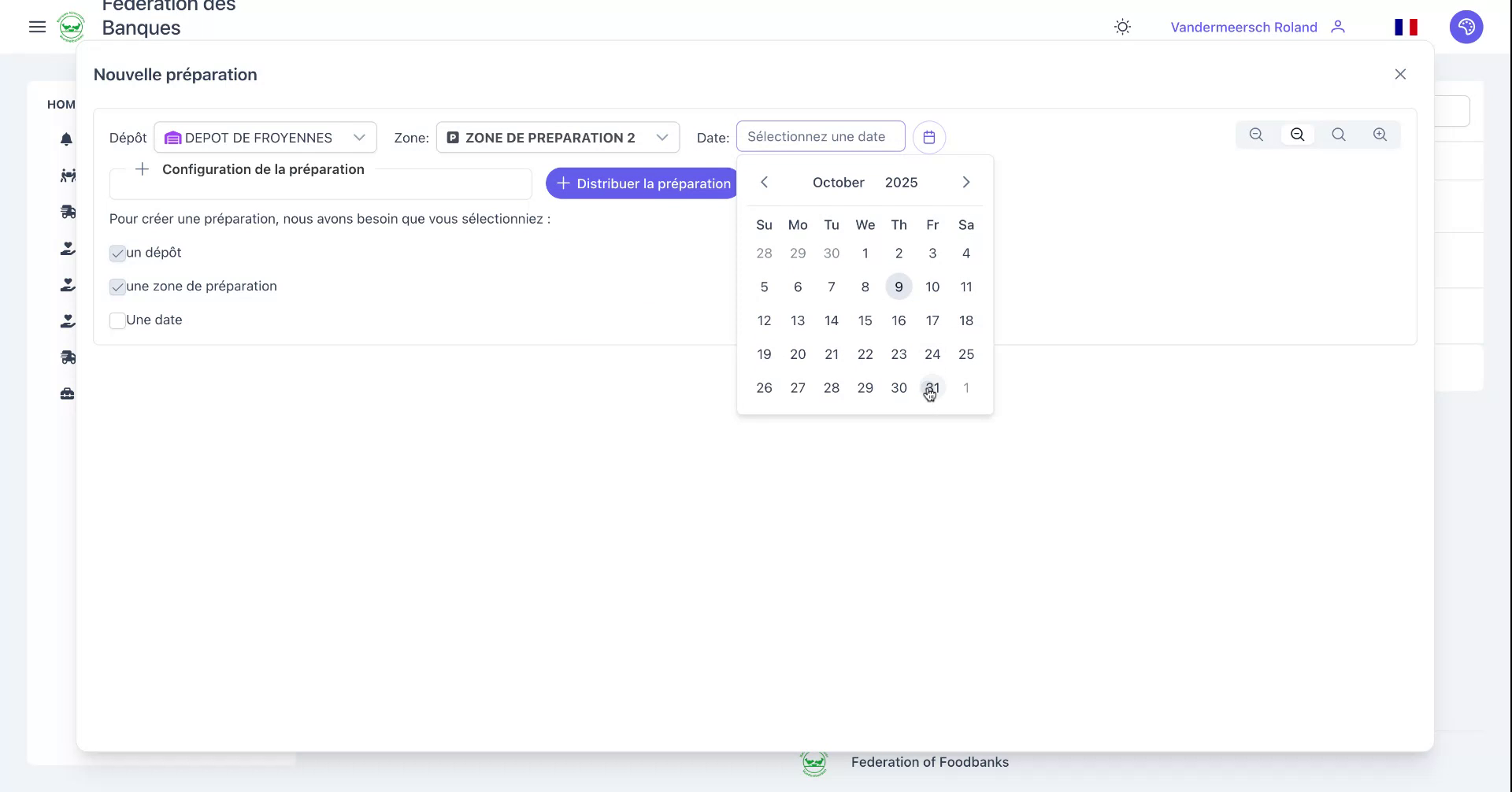Screen dimensions: 1512x792
Task: Open the Dépôt dropdown showing DEPOT DE FROYENNES
Action: pyautogui.click(x=265, y=137)
